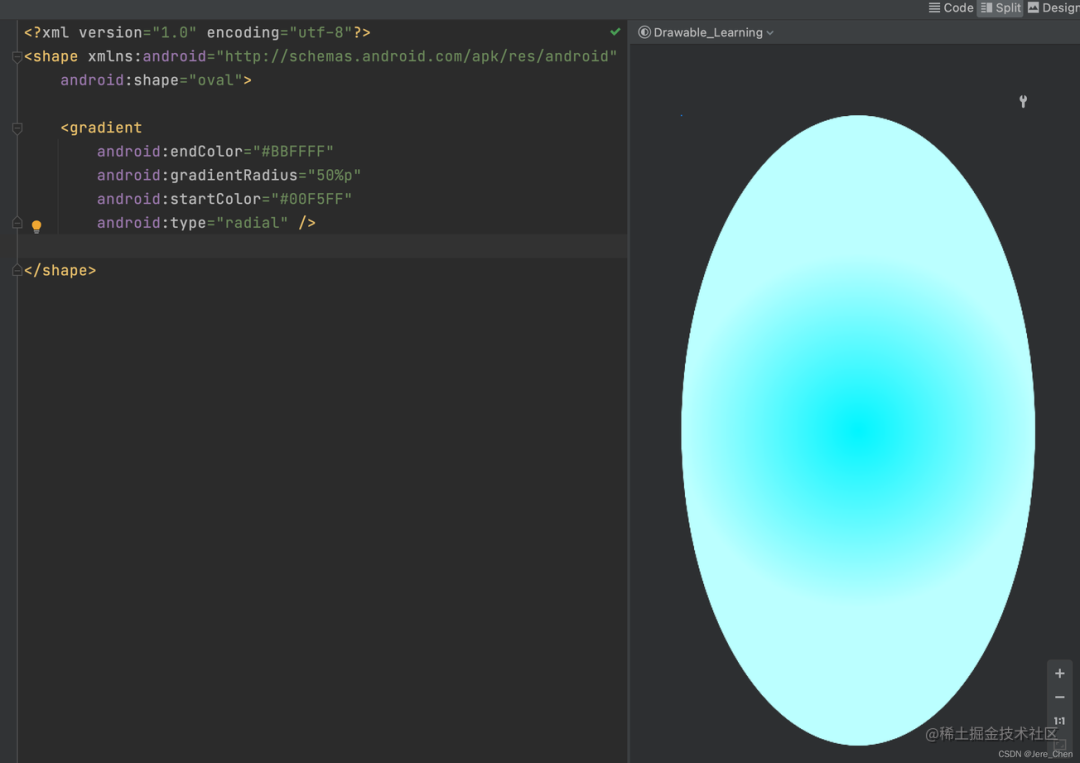Viewport: 1080px width, 763px height.
Task: Click the minus button to zoom out the preview
Action: [x=1059, y=697]
